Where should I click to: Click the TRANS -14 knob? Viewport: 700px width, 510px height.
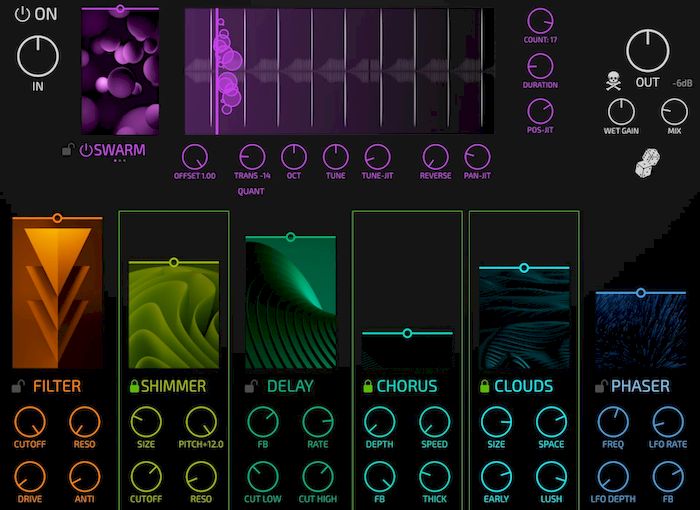pos(252,157)
